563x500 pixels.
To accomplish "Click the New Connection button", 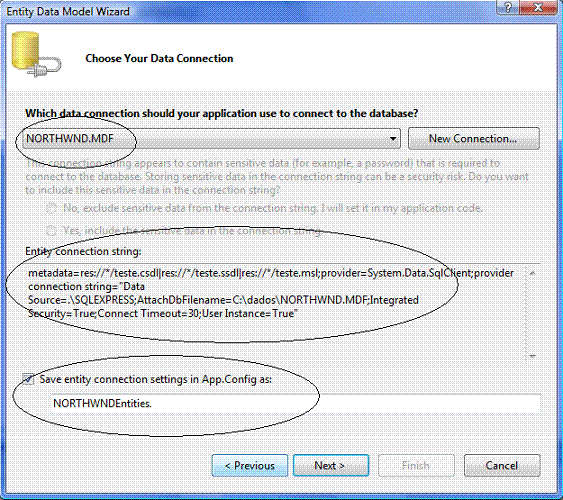I will click(x=473, y=139).
